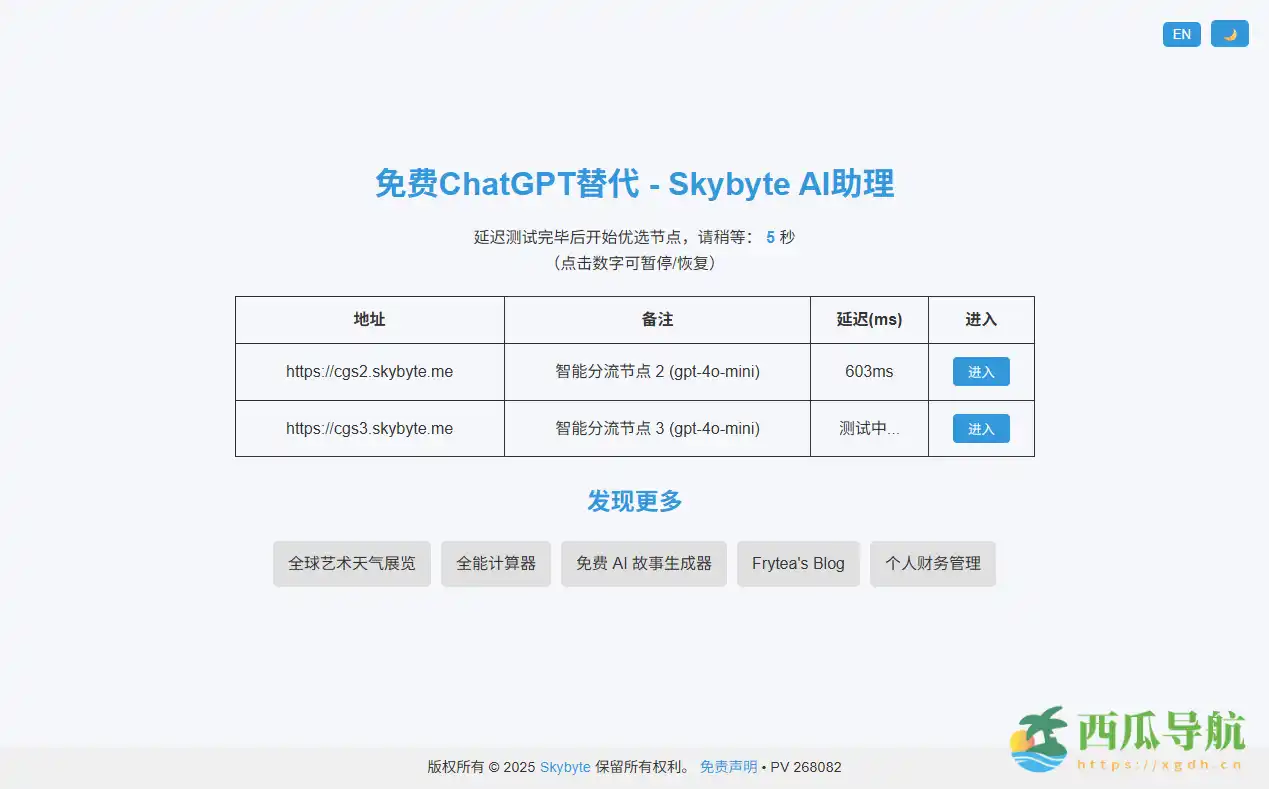Open 个人财务管理
Viewport: 1269px width, 789px height.
pos(932,563)
